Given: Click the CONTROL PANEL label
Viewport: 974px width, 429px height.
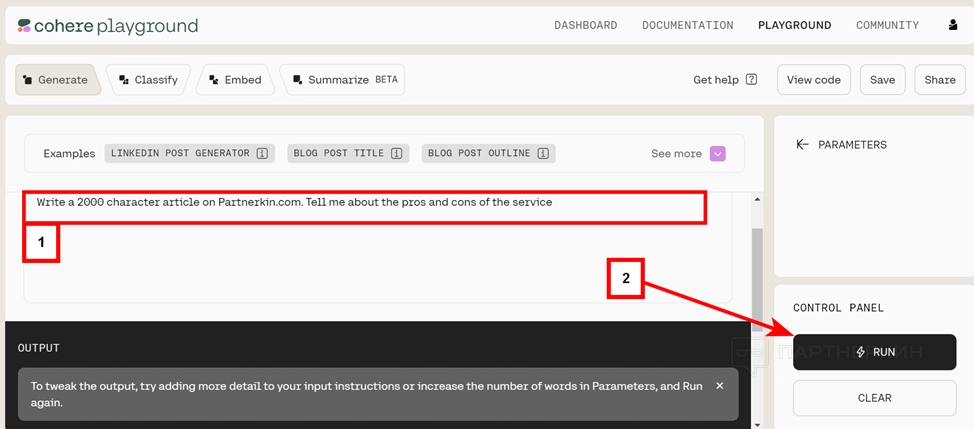Looking at the screenshot, I should [839, 308].
